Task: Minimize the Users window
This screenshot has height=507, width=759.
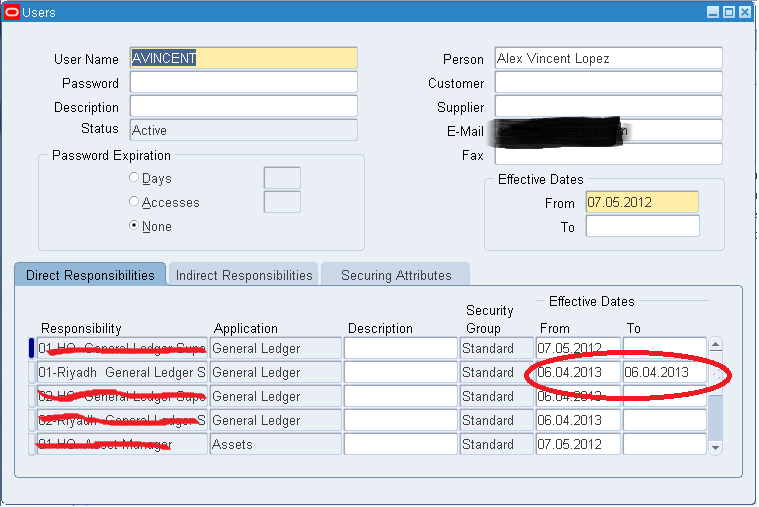Action: coord(713,12)
